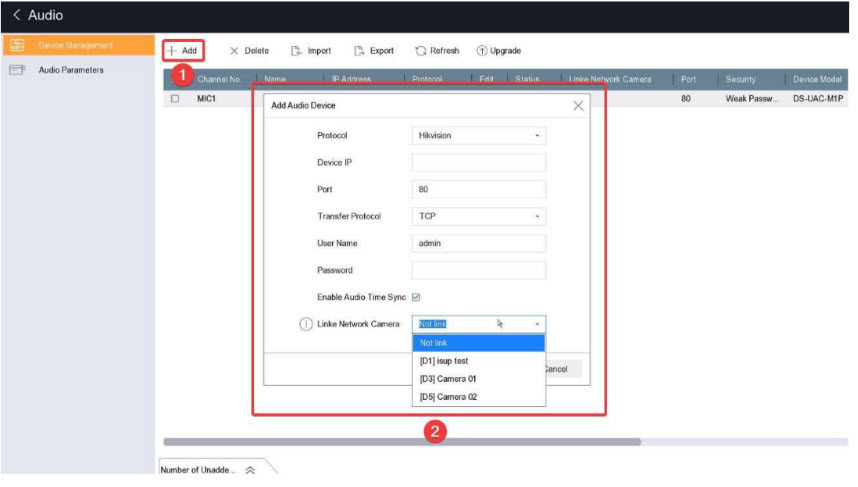Click the Delete X icon in toolbar

click(x=234, y=50)
